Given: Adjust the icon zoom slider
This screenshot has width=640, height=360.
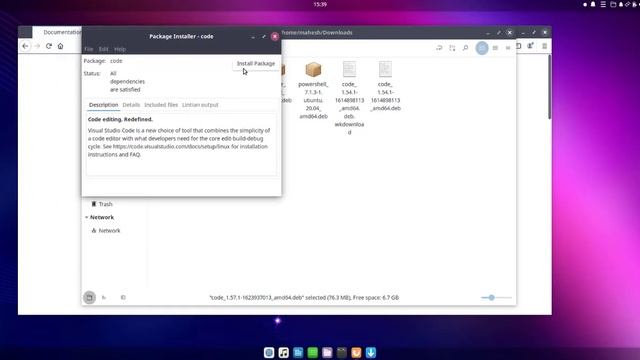Looking at the screenshot, I should (x=496, y=298).
